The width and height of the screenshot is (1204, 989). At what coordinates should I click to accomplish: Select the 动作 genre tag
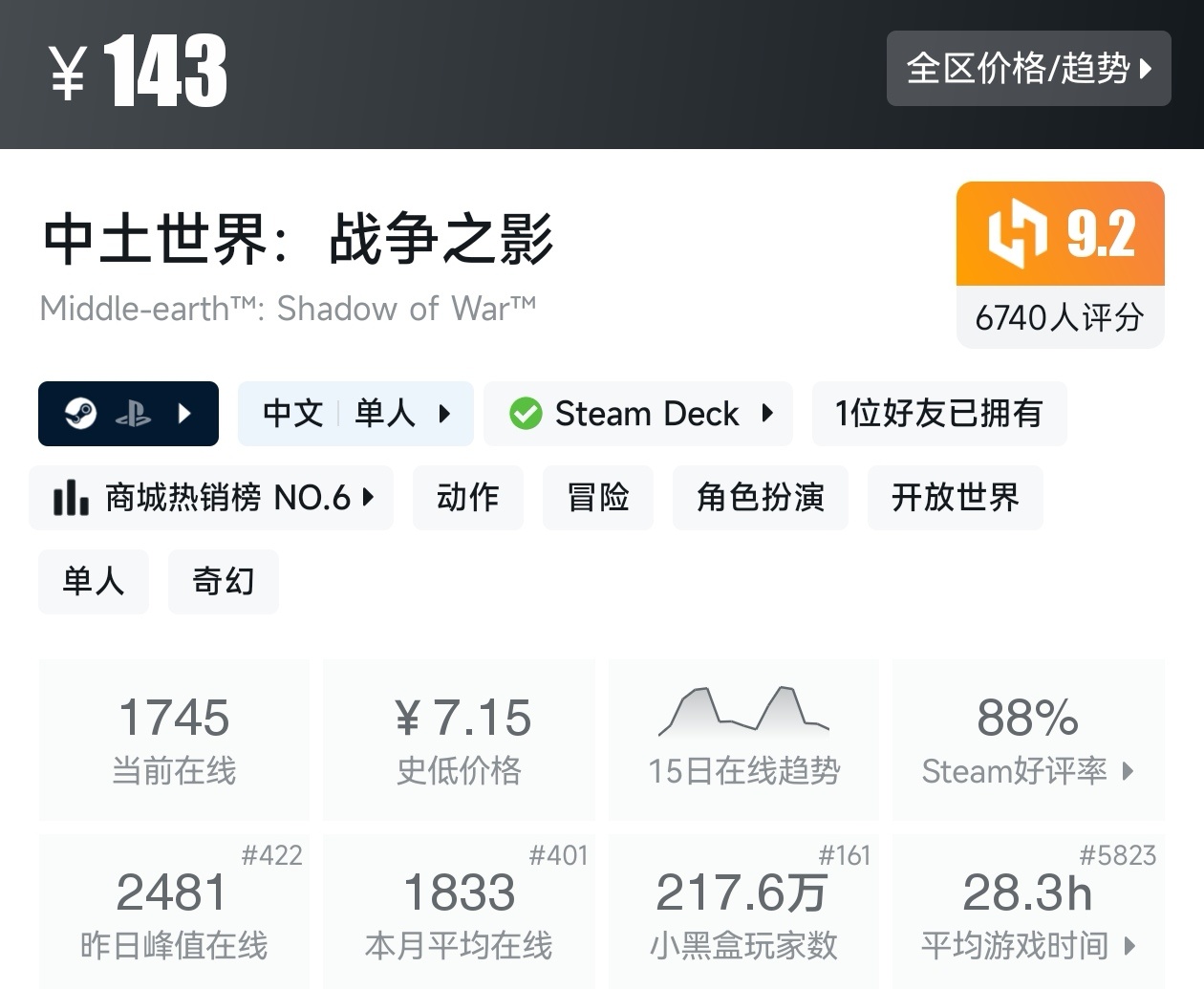[x=468, y=497]
